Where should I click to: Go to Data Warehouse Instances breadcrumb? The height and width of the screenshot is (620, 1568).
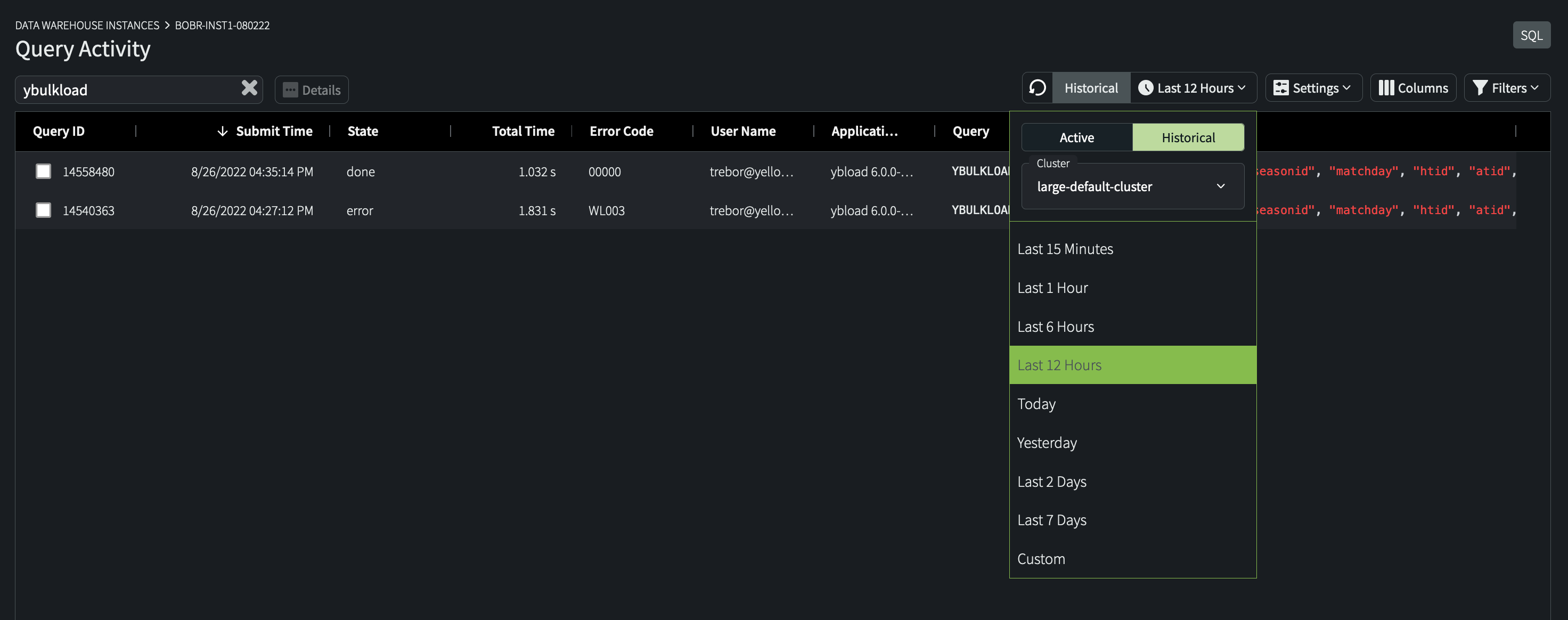pyautogui.click(x=87, y=25)
